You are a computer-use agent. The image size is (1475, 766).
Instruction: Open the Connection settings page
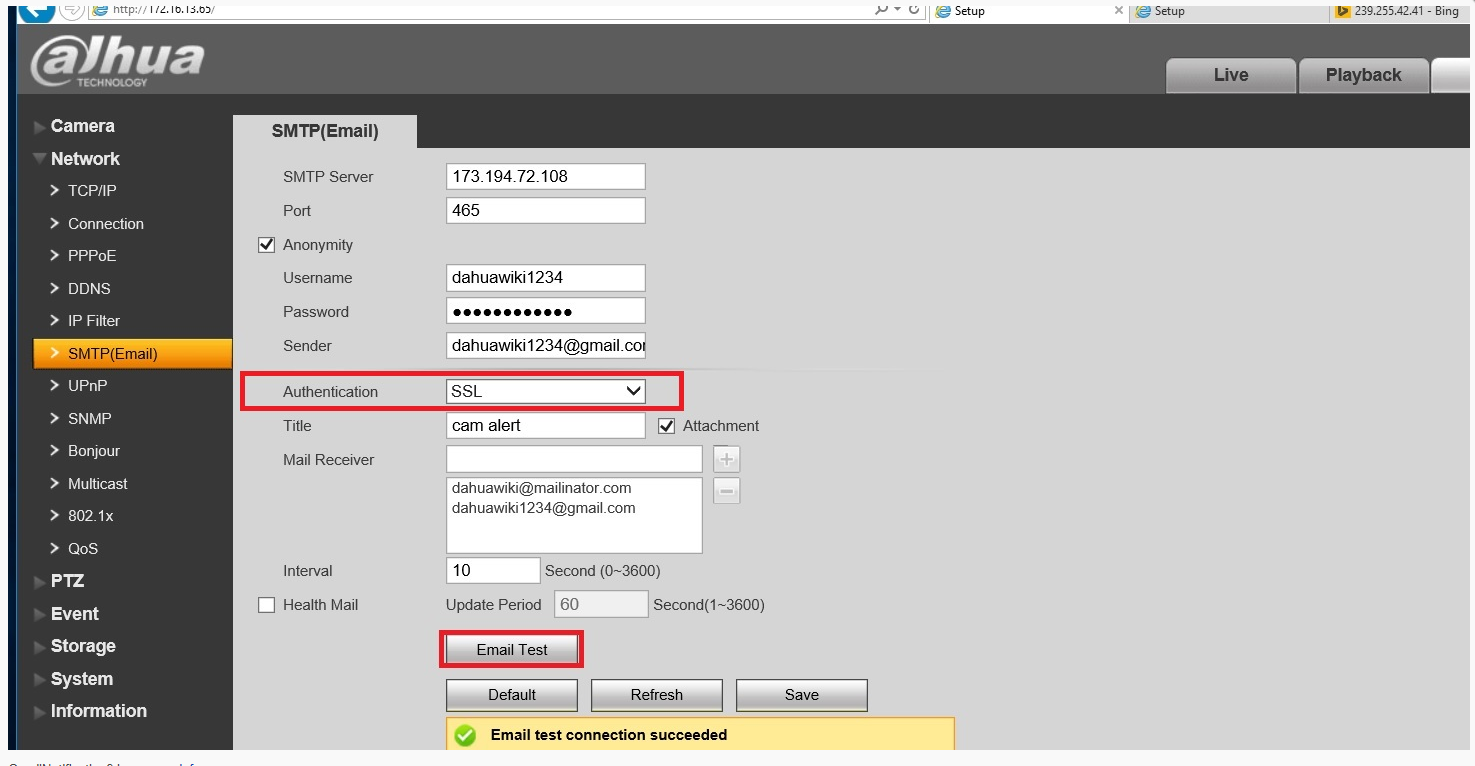pos(105,224)
